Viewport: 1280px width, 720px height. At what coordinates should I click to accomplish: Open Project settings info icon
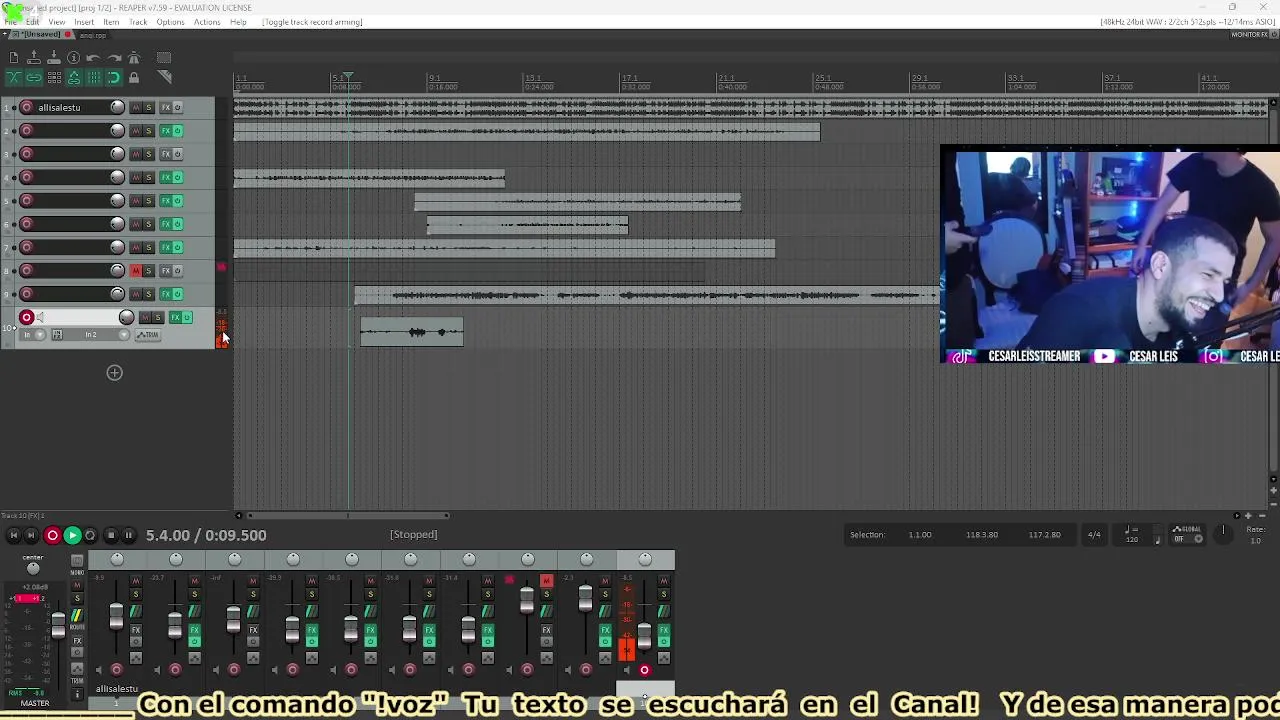tap(74, 58)
